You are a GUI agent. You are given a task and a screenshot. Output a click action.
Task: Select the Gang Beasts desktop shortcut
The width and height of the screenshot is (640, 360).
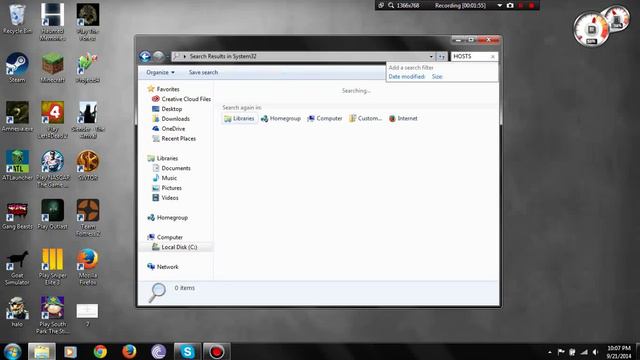coord(17,215)
